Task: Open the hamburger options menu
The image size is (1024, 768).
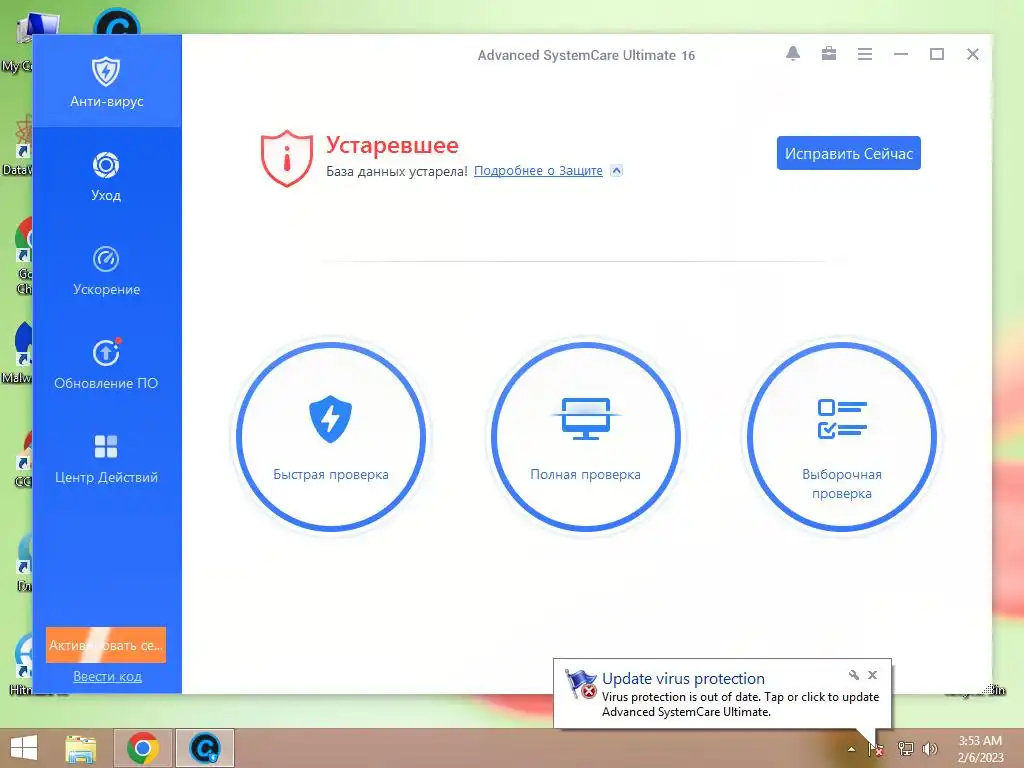Action: pyautogui.click(x=865, y=54)
